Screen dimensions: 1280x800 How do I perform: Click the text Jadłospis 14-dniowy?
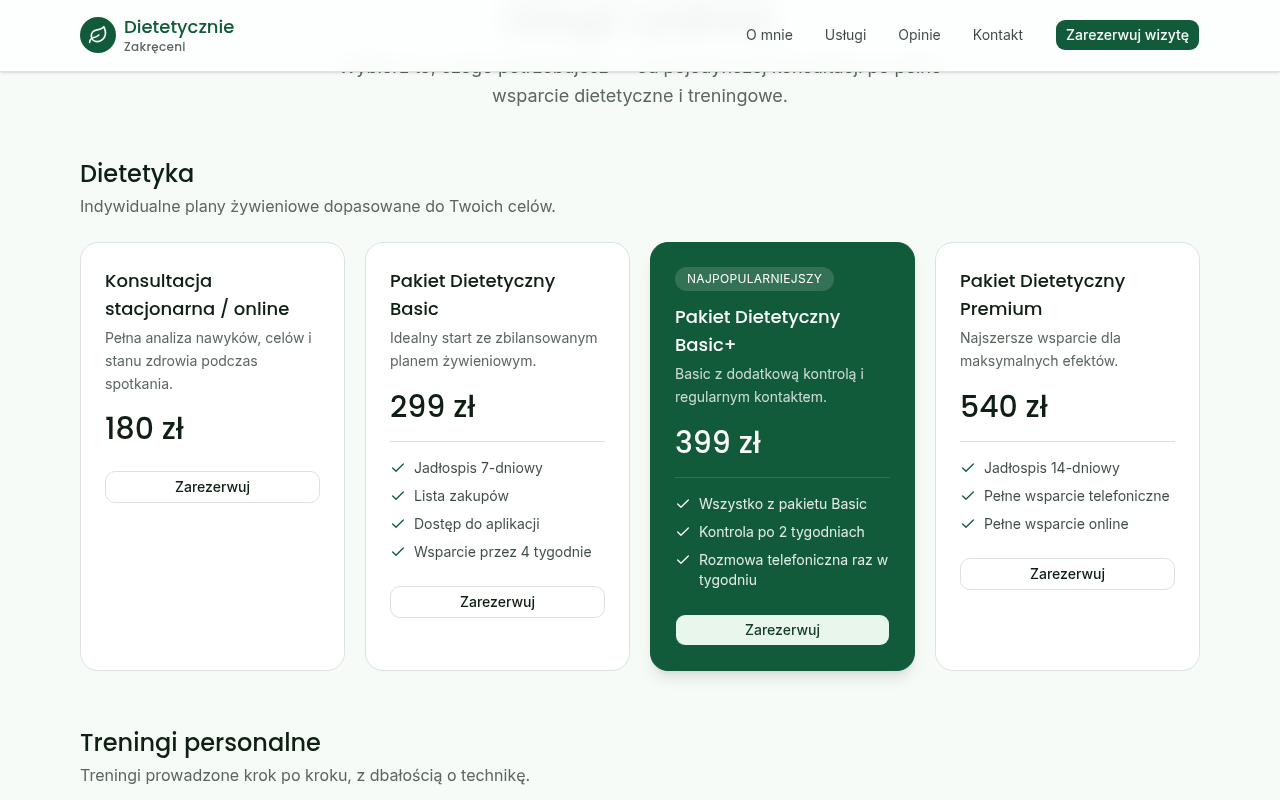click(x=1052, y=468)
